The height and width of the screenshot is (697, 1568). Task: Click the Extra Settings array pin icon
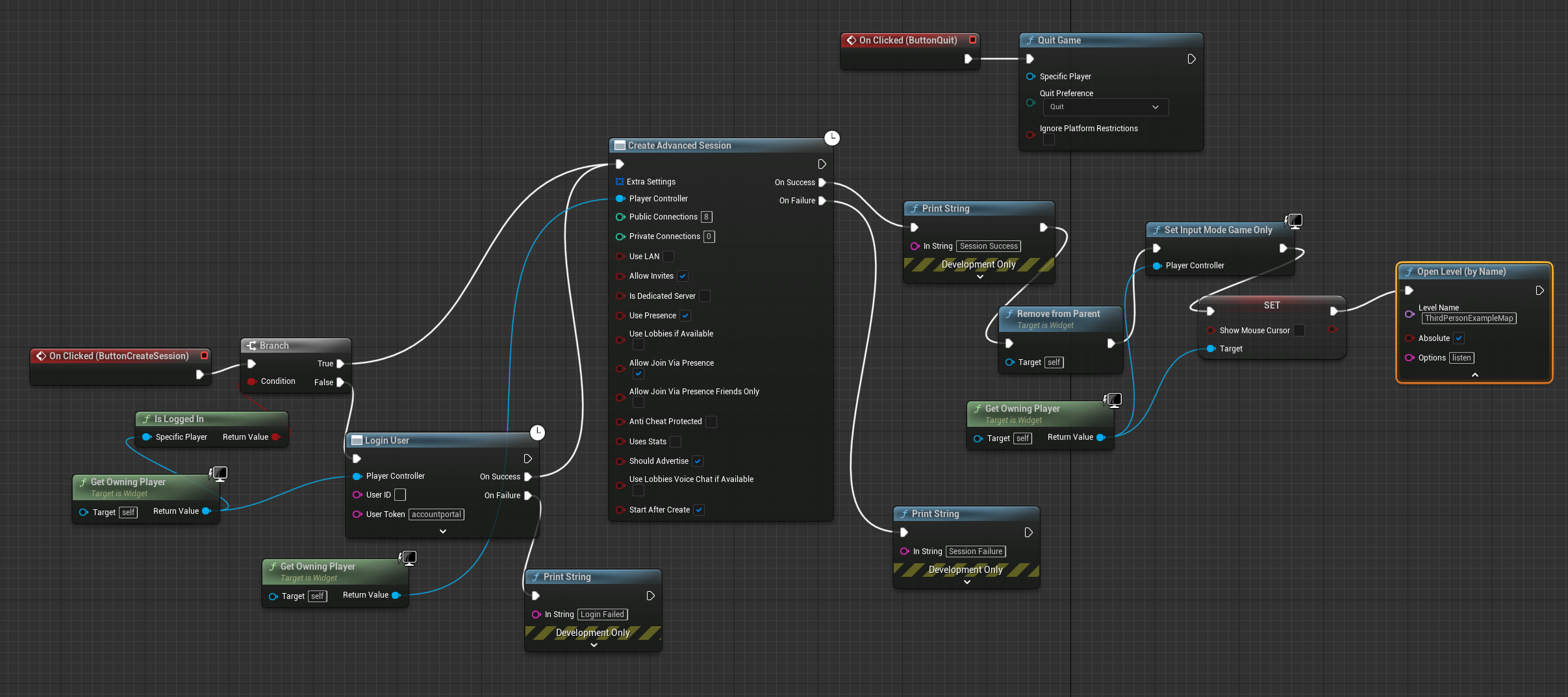point(619,182)
